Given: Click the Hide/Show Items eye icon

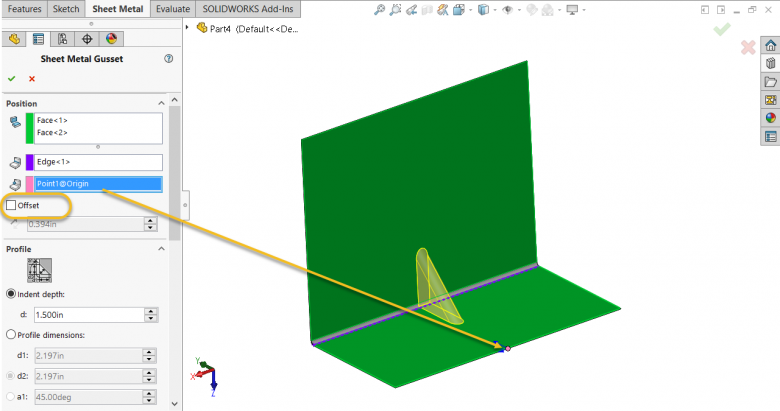Looking at the screenshot, I should [x=507, y=9].
